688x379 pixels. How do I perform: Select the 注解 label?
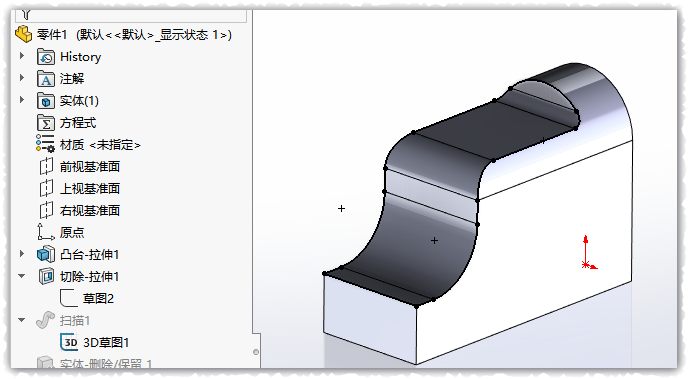(72, 79)
